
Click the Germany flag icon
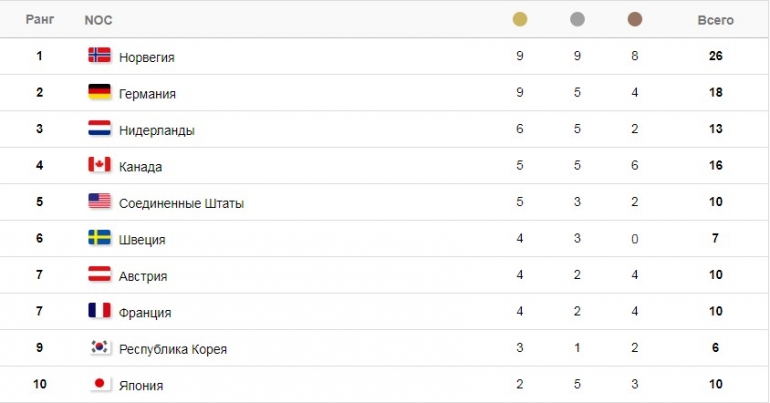click(99, 92)
